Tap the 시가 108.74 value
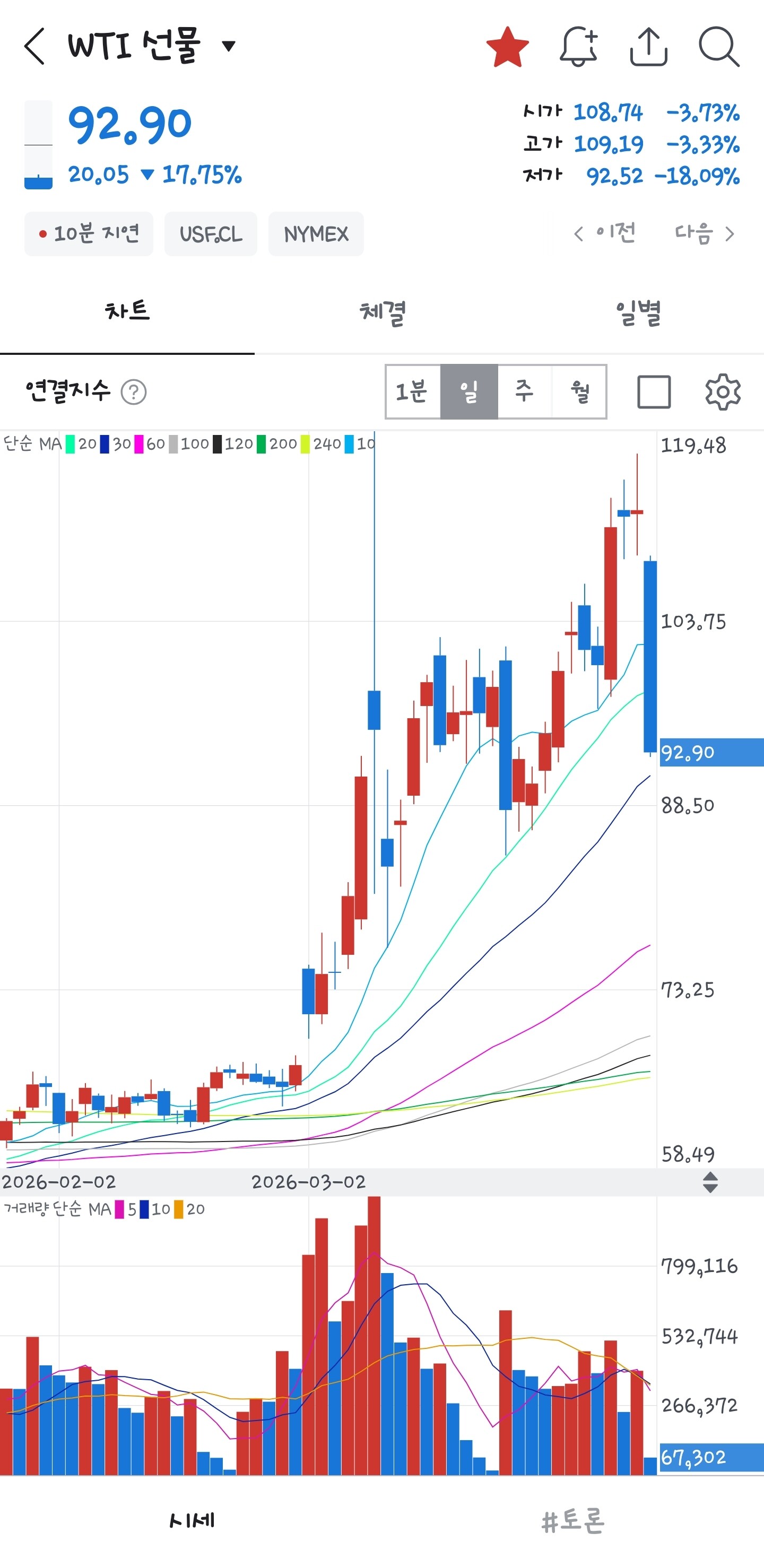 click(608, 112)
